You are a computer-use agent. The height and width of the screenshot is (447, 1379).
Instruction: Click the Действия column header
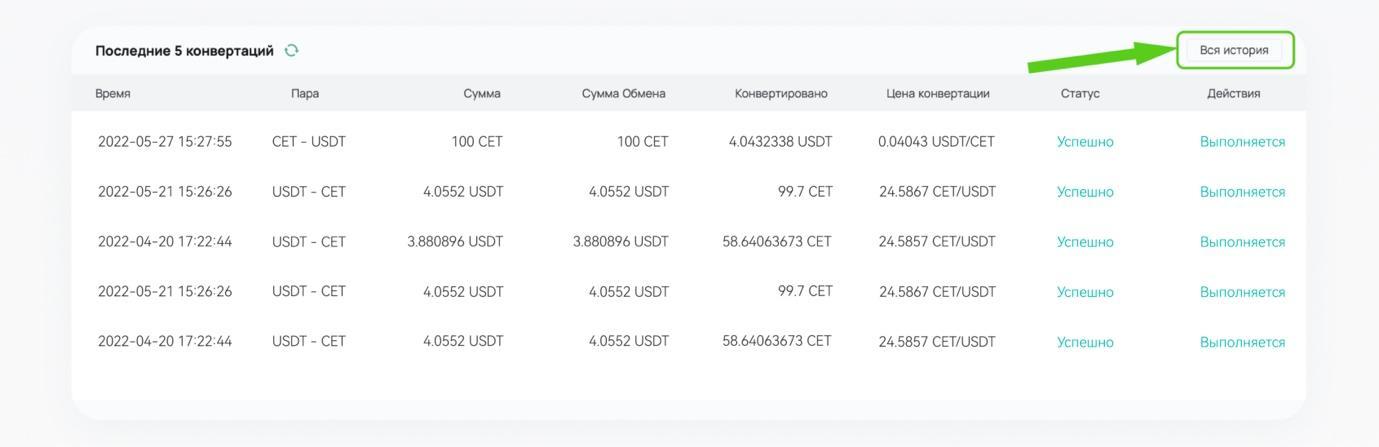click(x=1233, y=94)
